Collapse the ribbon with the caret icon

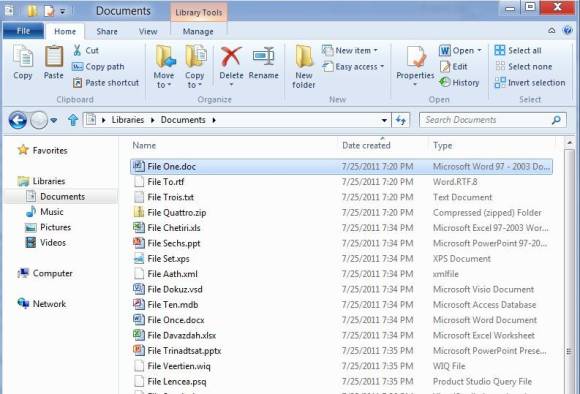point(552,31)
